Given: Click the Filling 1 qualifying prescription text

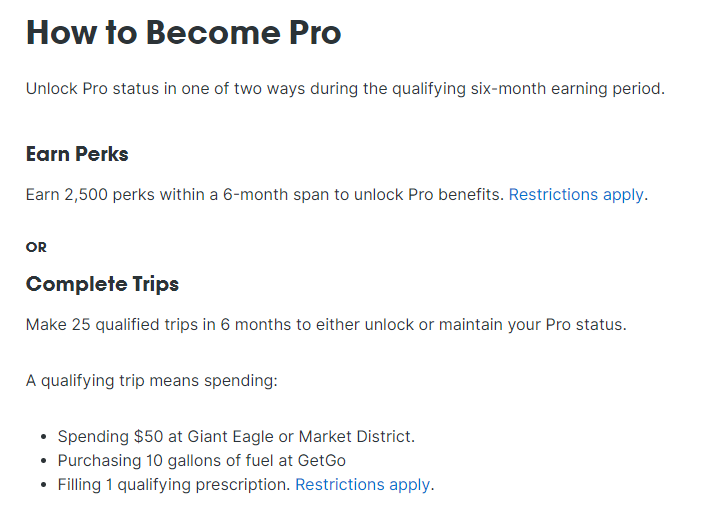Looking at the screenshot, I should point(174,485).
